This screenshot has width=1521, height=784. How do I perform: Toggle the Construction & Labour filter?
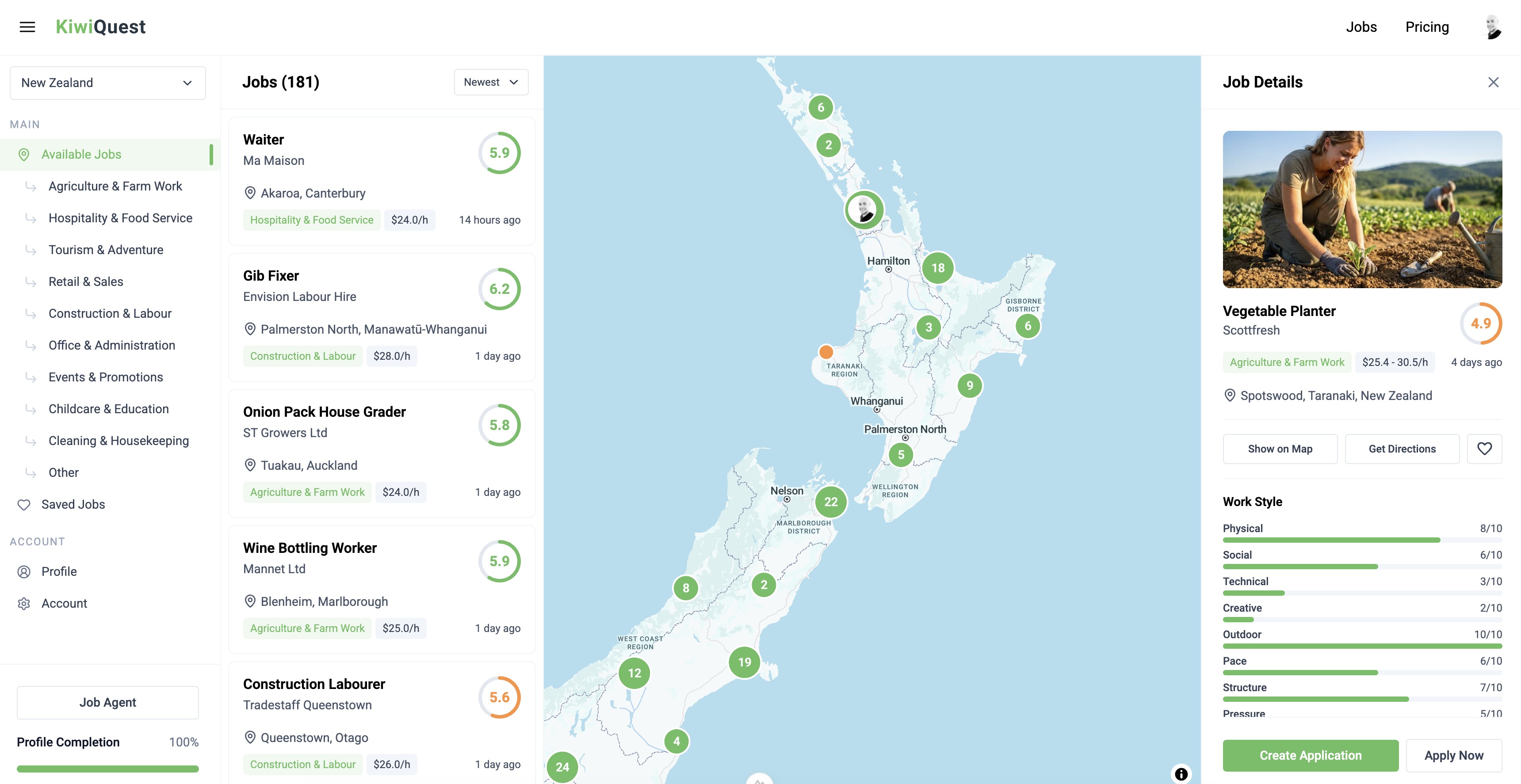pyautogui.click(x=110, y=313)
